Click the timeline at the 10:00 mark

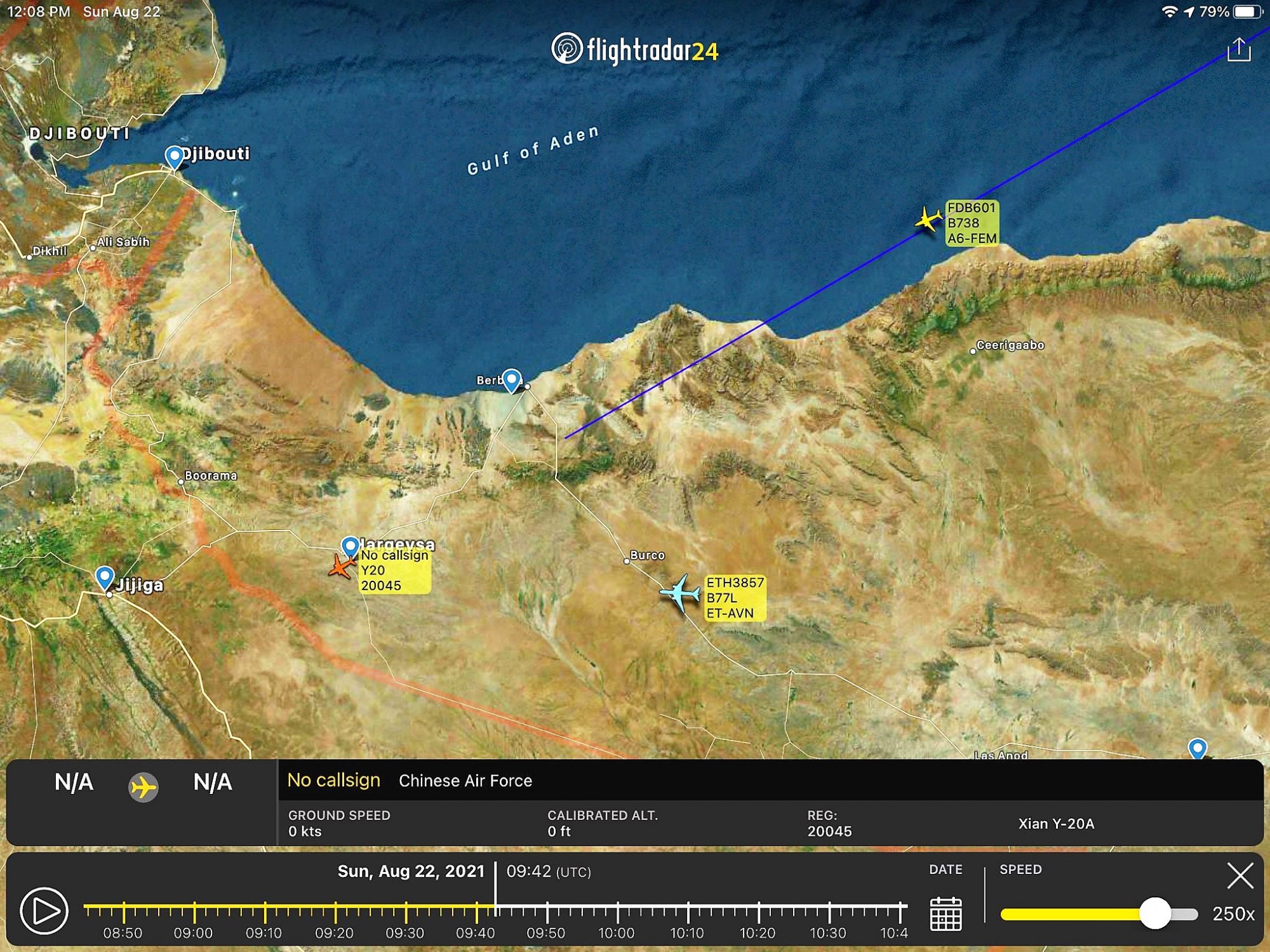pyautogui.click(x=617, y=912)
